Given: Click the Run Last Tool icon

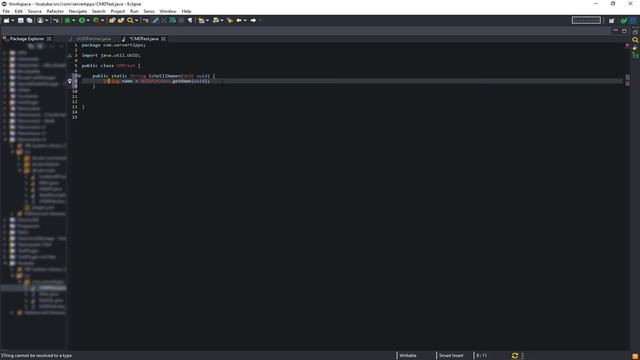Looking at the screenshot, I should 96,20.
